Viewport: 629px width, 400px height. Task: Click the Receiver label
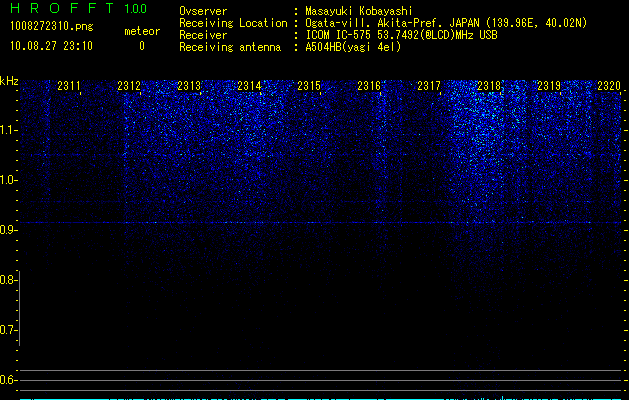(203, 35)
